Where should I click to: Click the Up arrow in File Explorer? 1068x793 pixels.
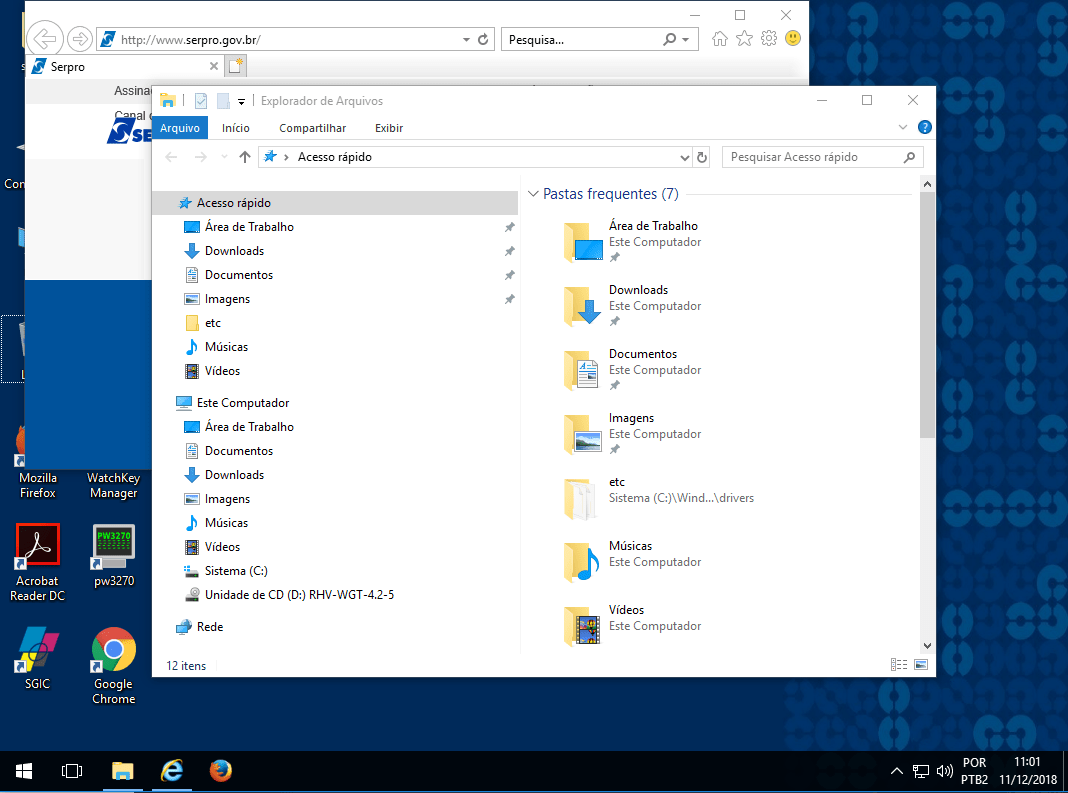coord(245,157)
